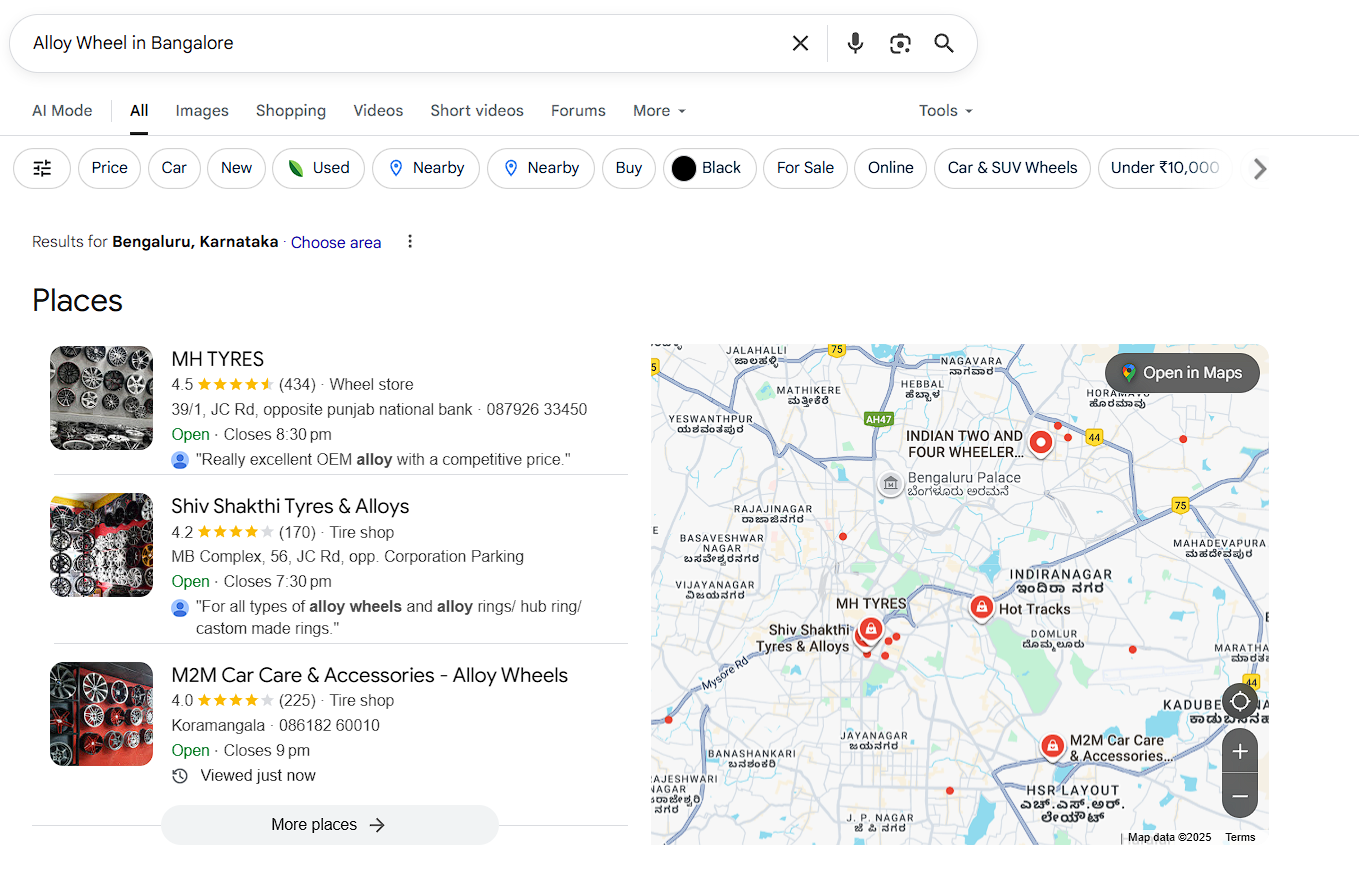Click the map zoom-in control
This screenshot has width=1359, height=869.
[x=1239, y=750]
